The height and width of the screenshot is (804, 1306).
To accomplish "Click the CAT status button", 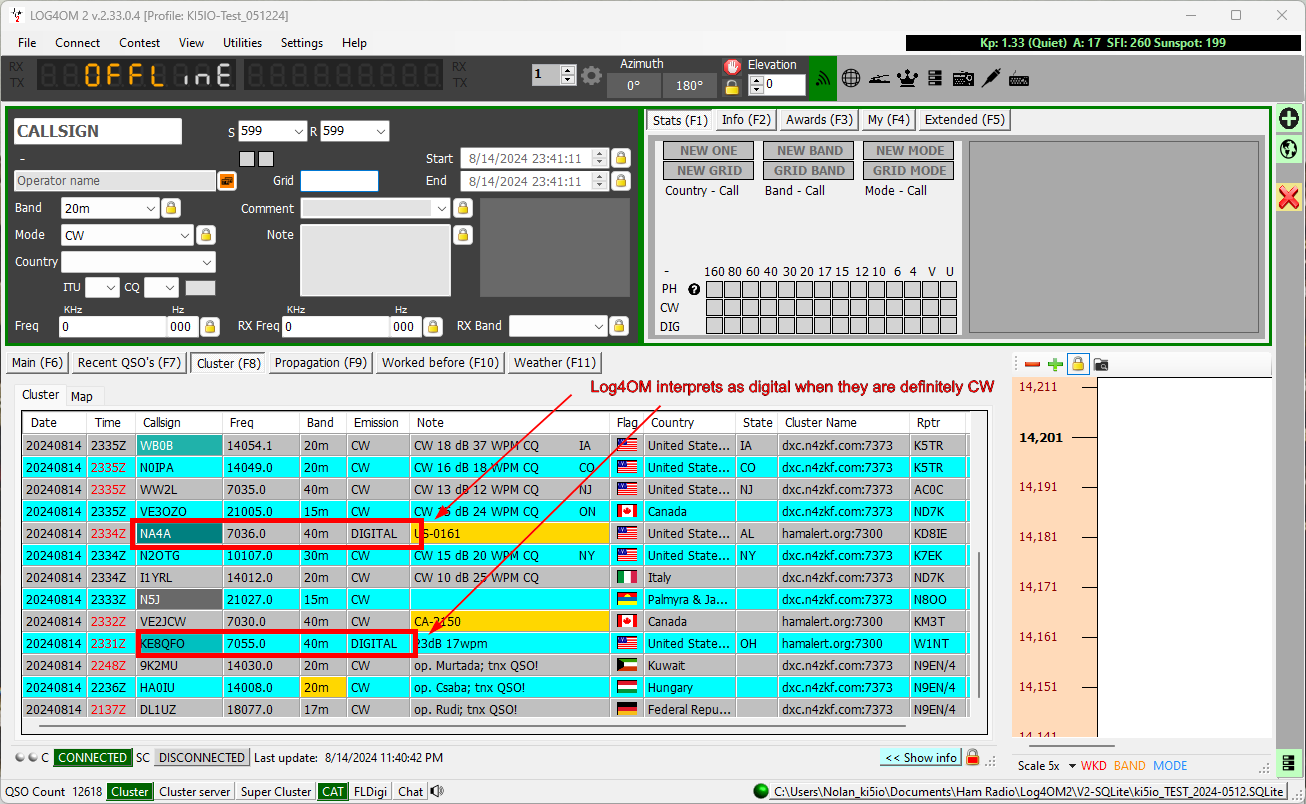I will (x=333, y=791).
